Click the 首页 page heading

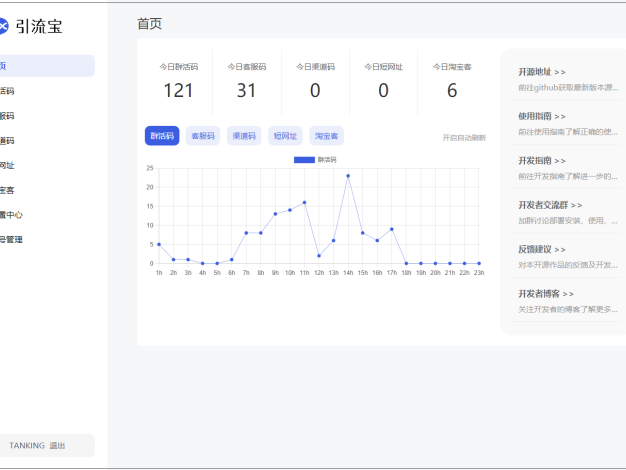click(x=149, y=24)
